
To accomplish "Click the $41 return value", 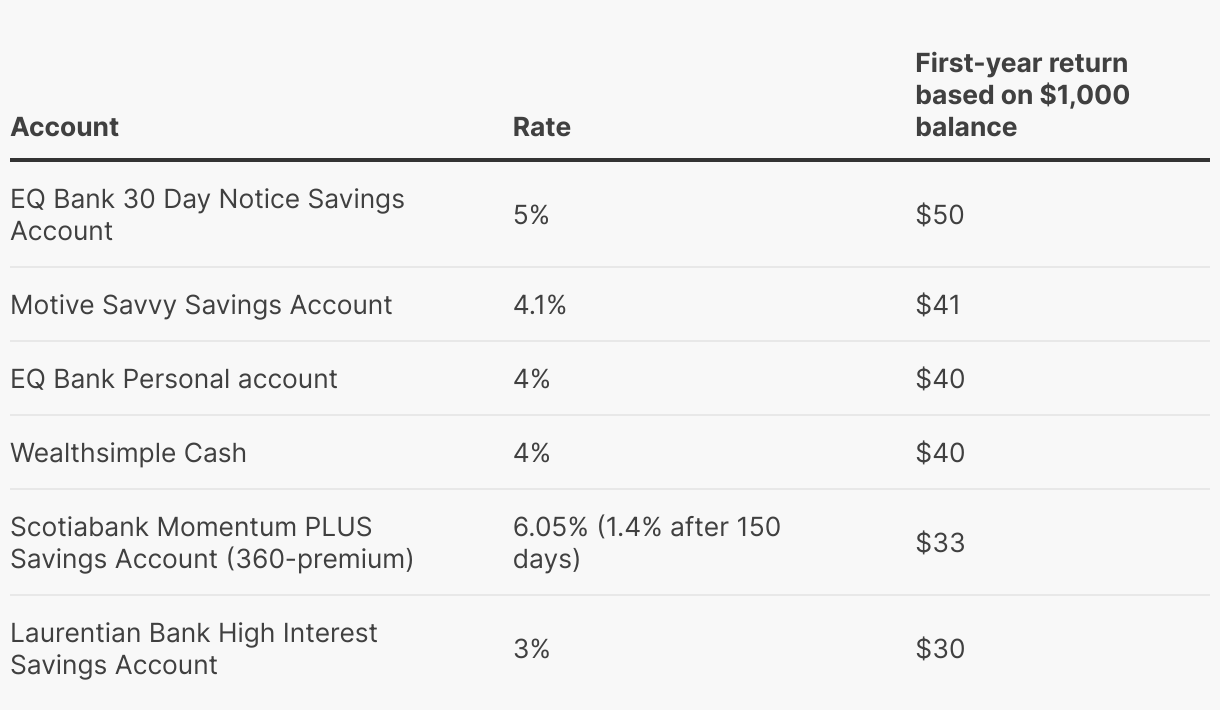I will (937, 305).
